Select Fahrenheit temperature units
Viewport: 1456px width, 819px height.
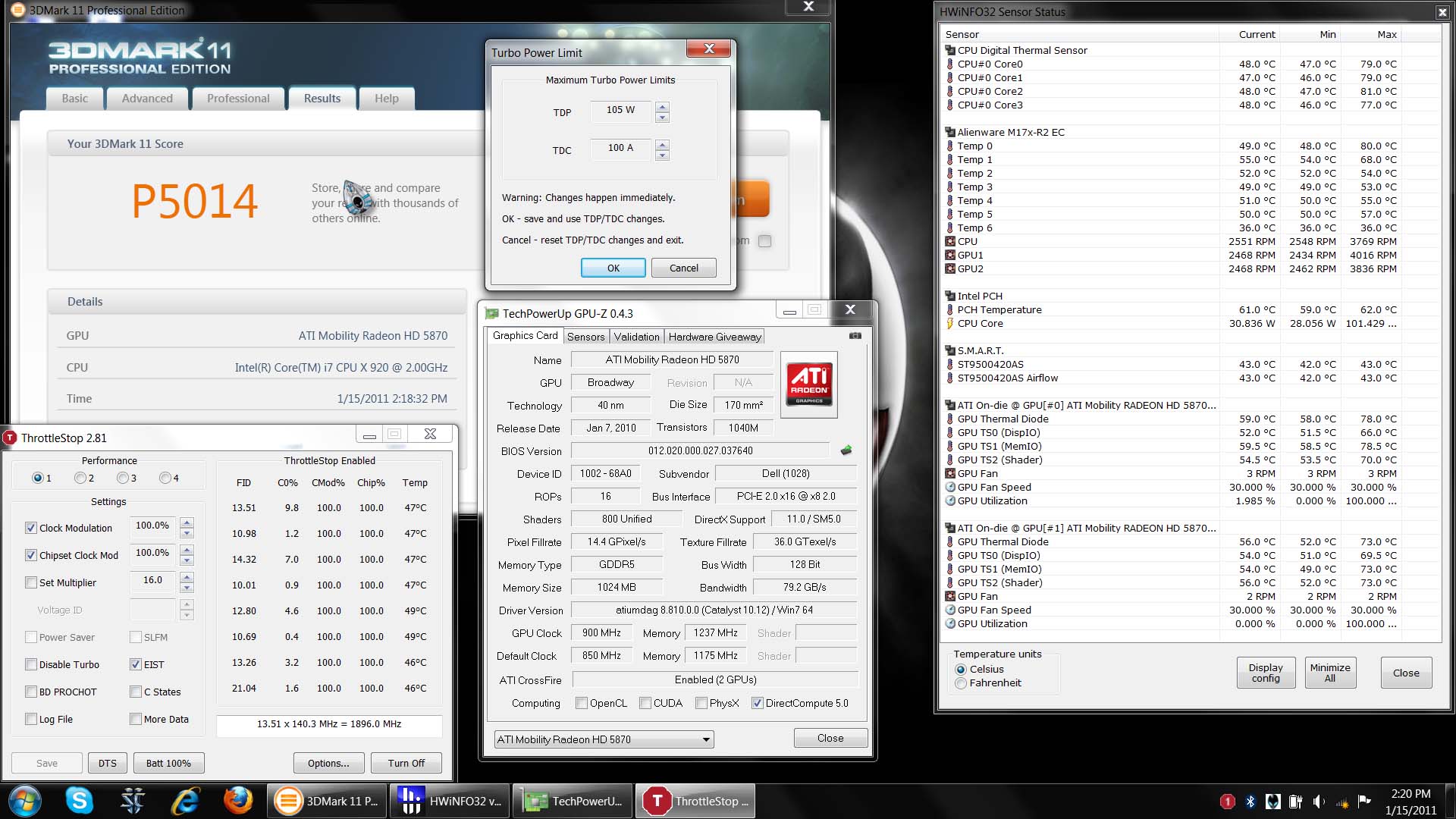(961, 683)
